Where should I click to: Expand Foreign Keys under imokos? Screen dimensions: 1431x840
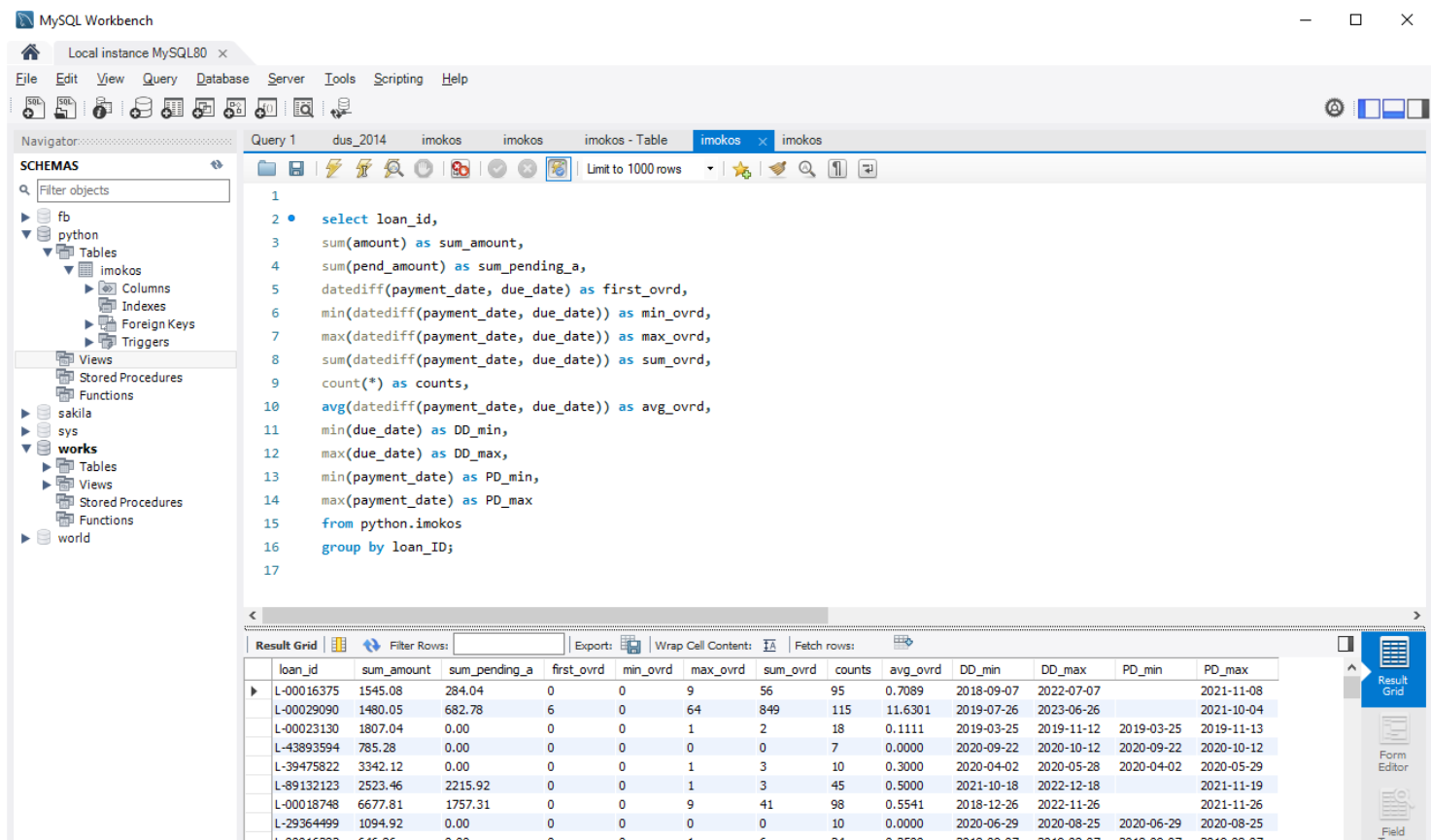click(89, 323)
